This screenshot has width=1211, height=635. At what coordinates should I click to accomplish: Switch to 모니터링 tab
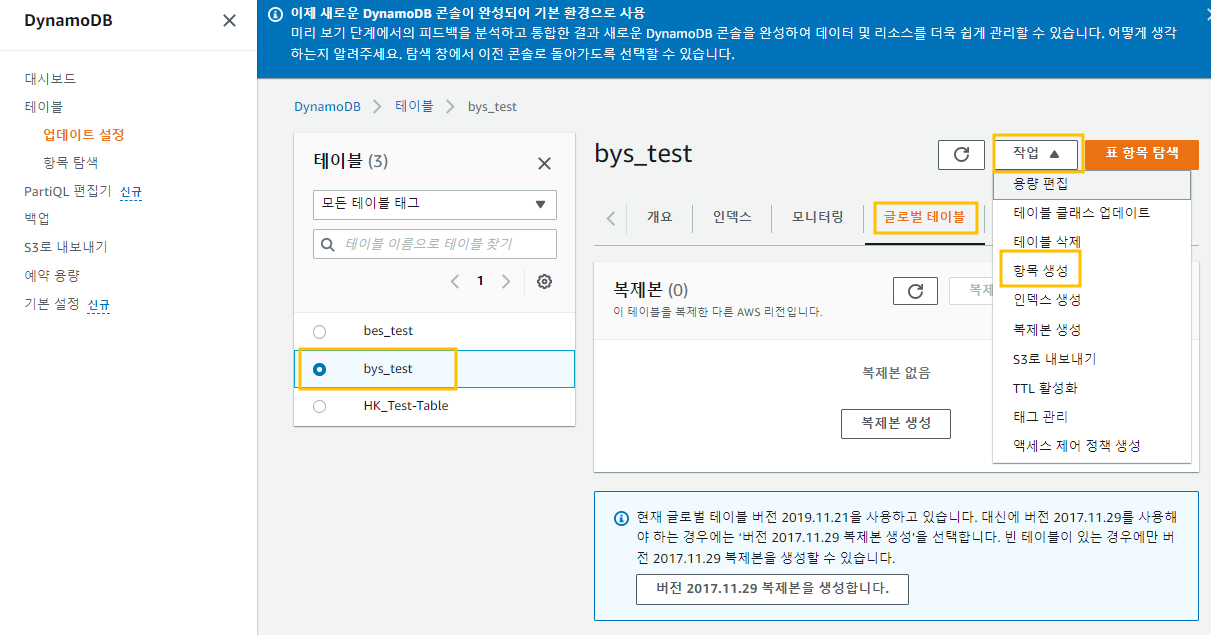[x=817, y=217]
